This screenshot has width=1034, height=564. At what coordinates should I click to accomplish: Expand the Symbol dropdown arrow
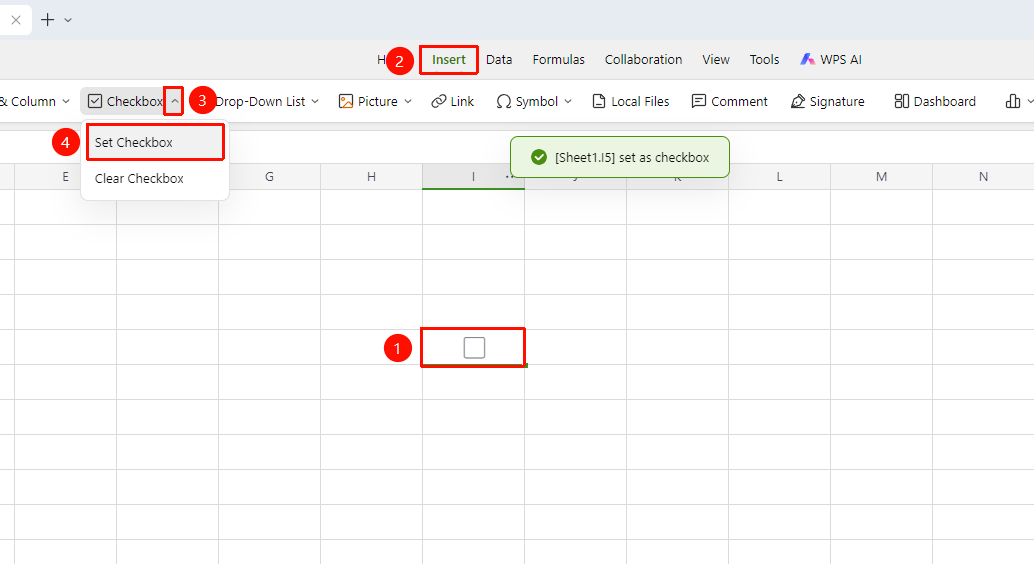(x=568, y=102)
